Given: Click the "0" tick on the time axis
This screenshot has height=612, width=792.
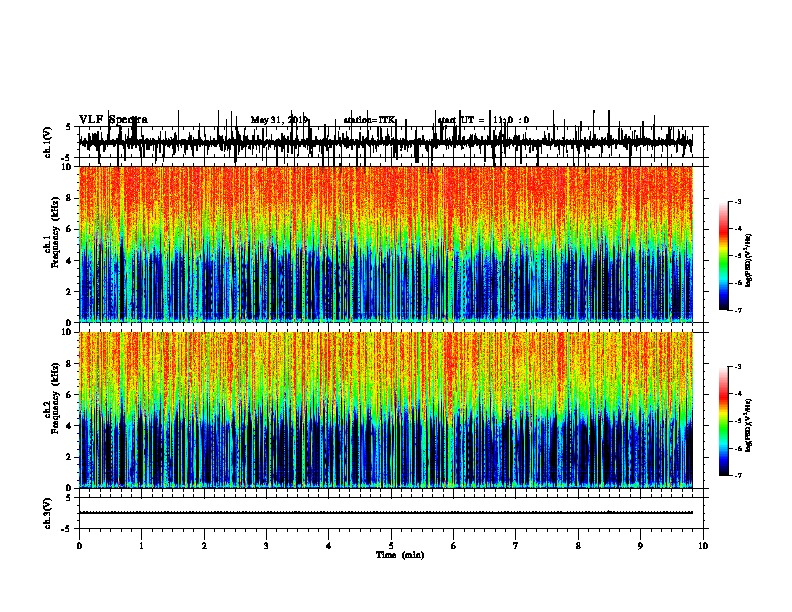Looking at the screenshot, I should point(79,545).
